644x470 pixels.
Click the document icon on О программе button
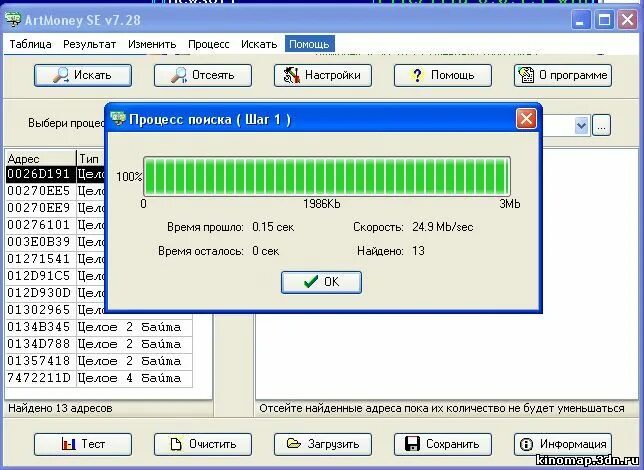526,75
